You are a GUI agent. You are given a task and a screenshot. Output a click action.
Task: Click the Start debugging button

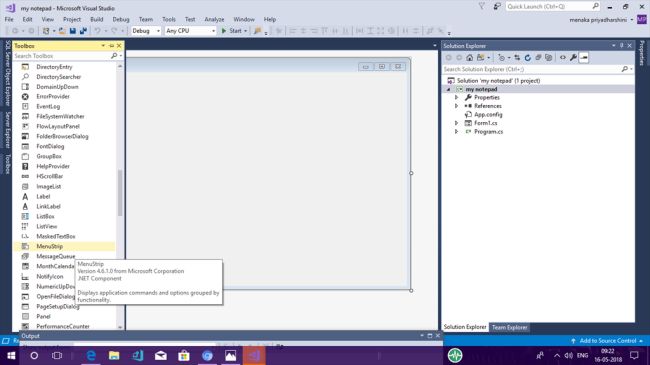point(231,31)
